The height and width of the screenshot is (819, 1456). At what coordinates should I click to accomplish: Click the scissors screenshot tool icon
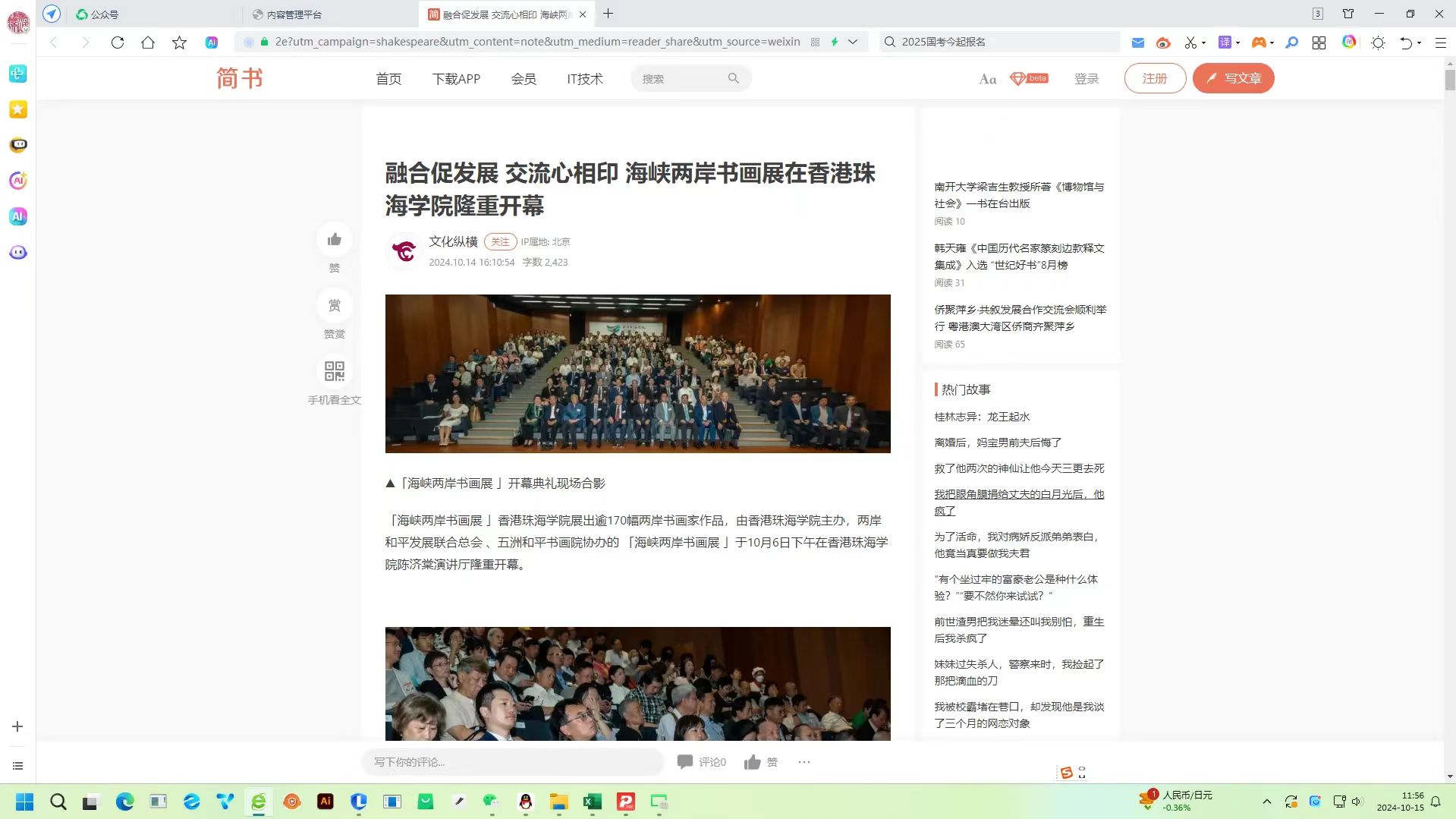point(1190,43)
